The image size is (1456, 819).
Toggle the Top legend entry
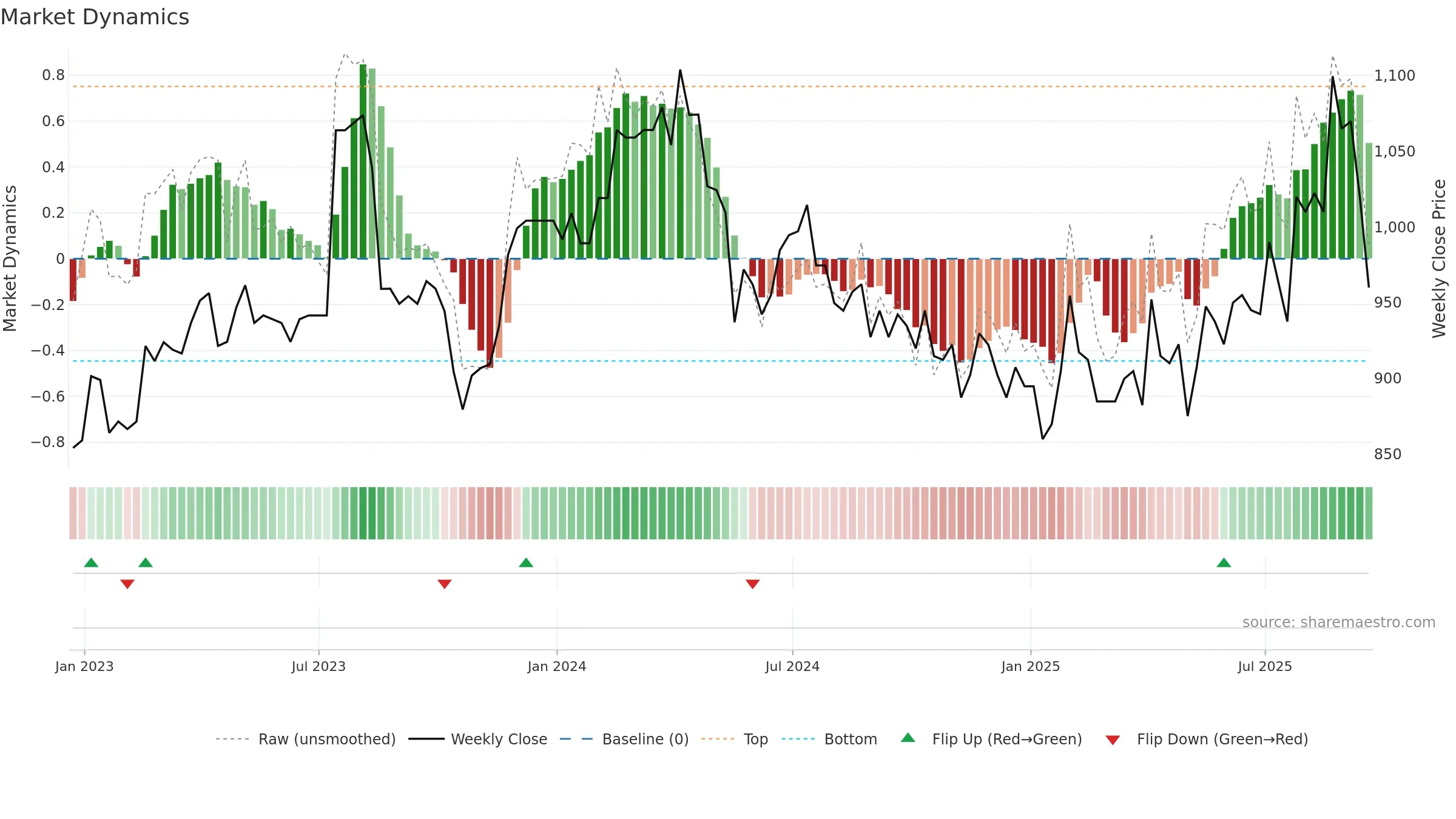coord(734,739)
